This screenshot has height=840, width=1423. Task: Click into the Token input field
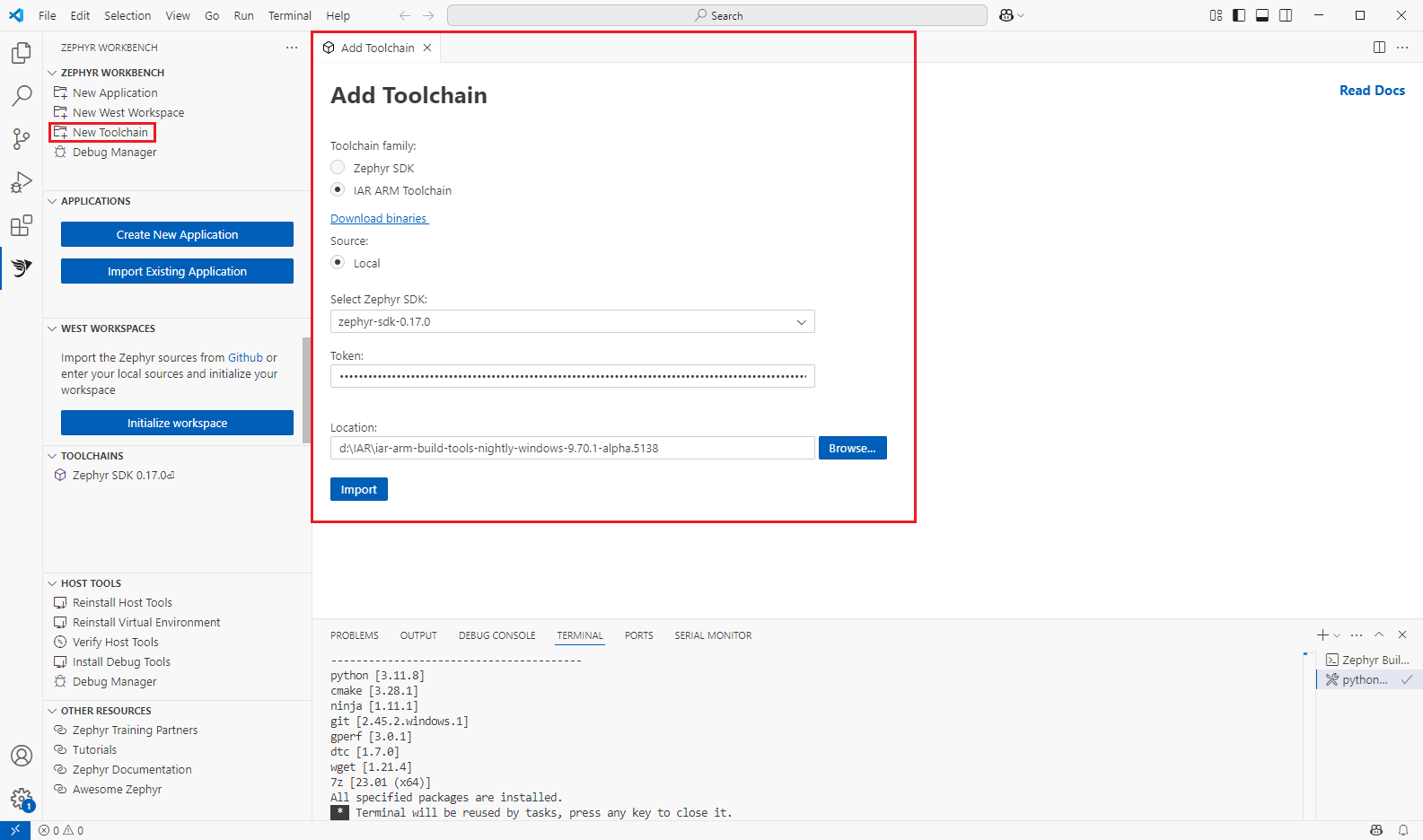(573, 376)
